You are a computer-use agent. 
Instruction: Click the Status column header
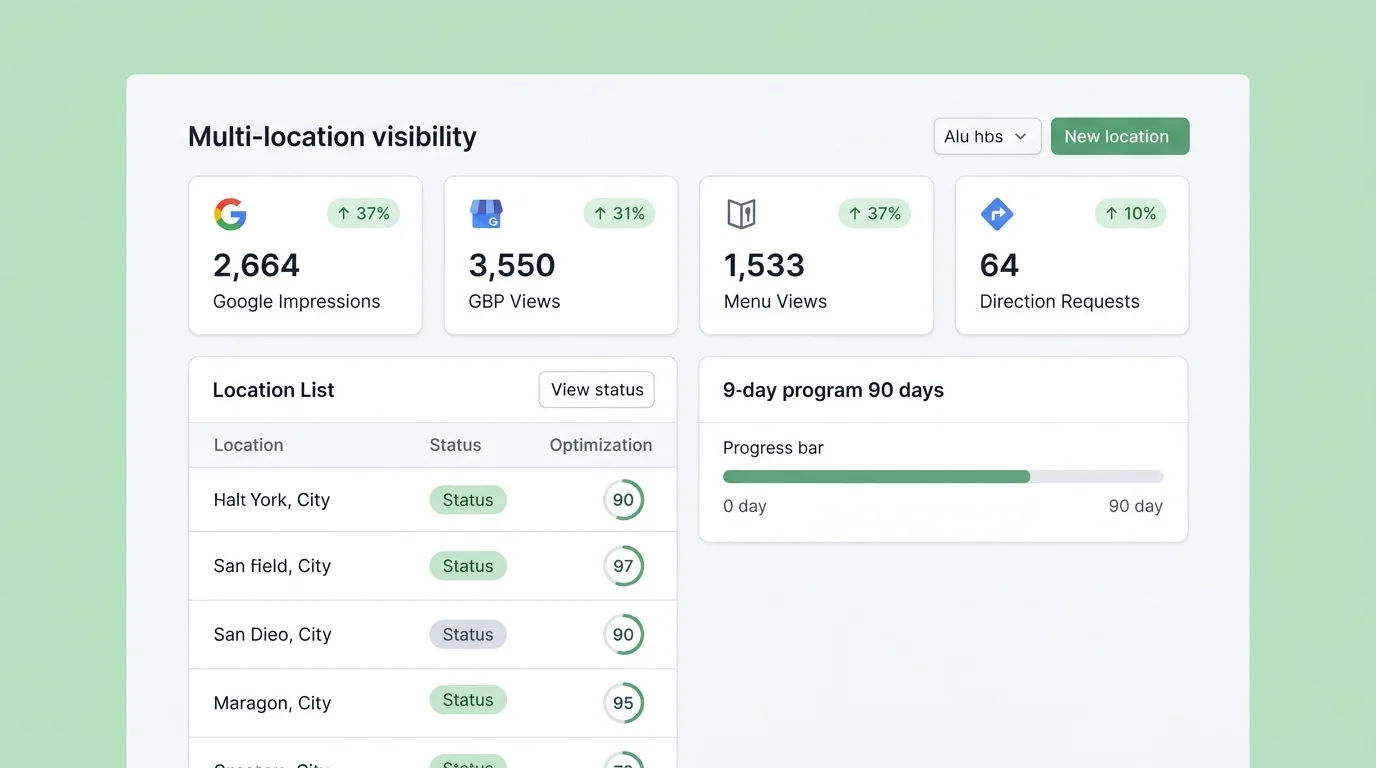pos(455,445)
